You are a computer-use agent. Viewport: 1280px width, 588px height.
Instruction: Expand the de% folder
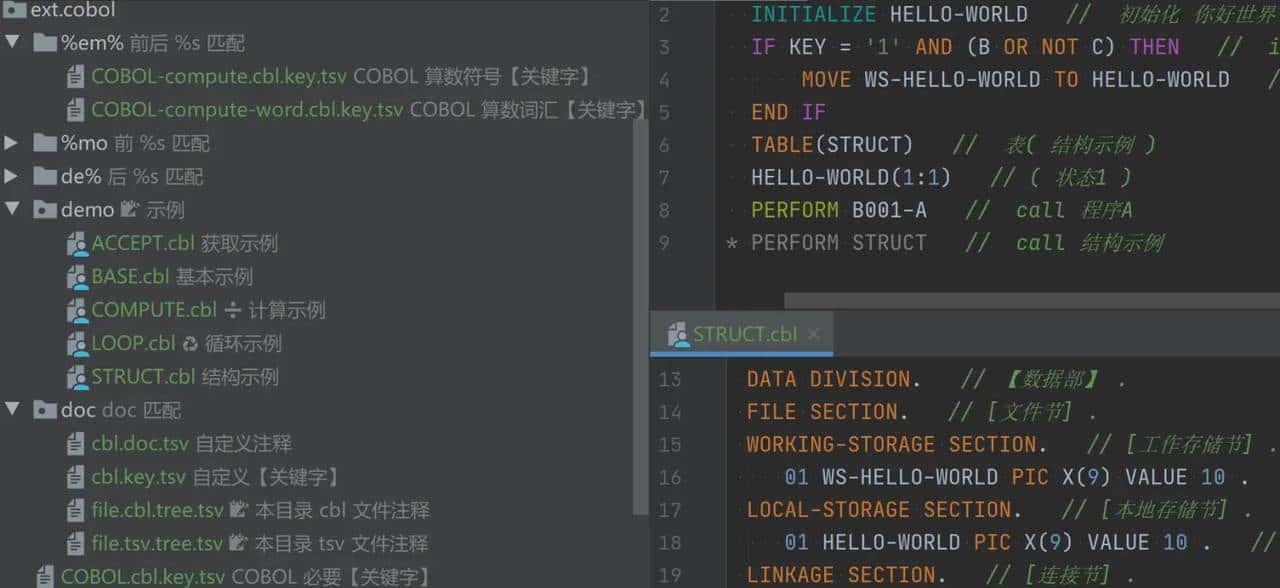point(12,176)
